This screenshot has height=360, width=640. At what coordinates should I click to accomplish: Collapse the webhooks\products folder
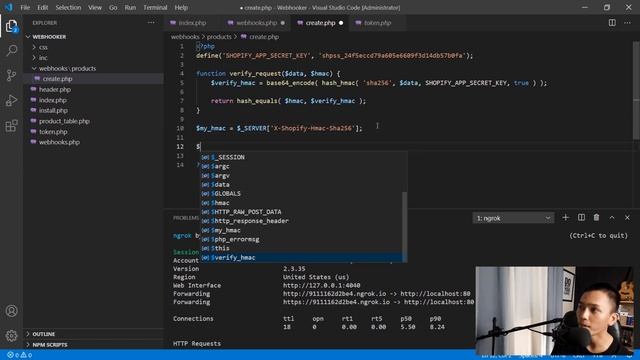(94, 68)
